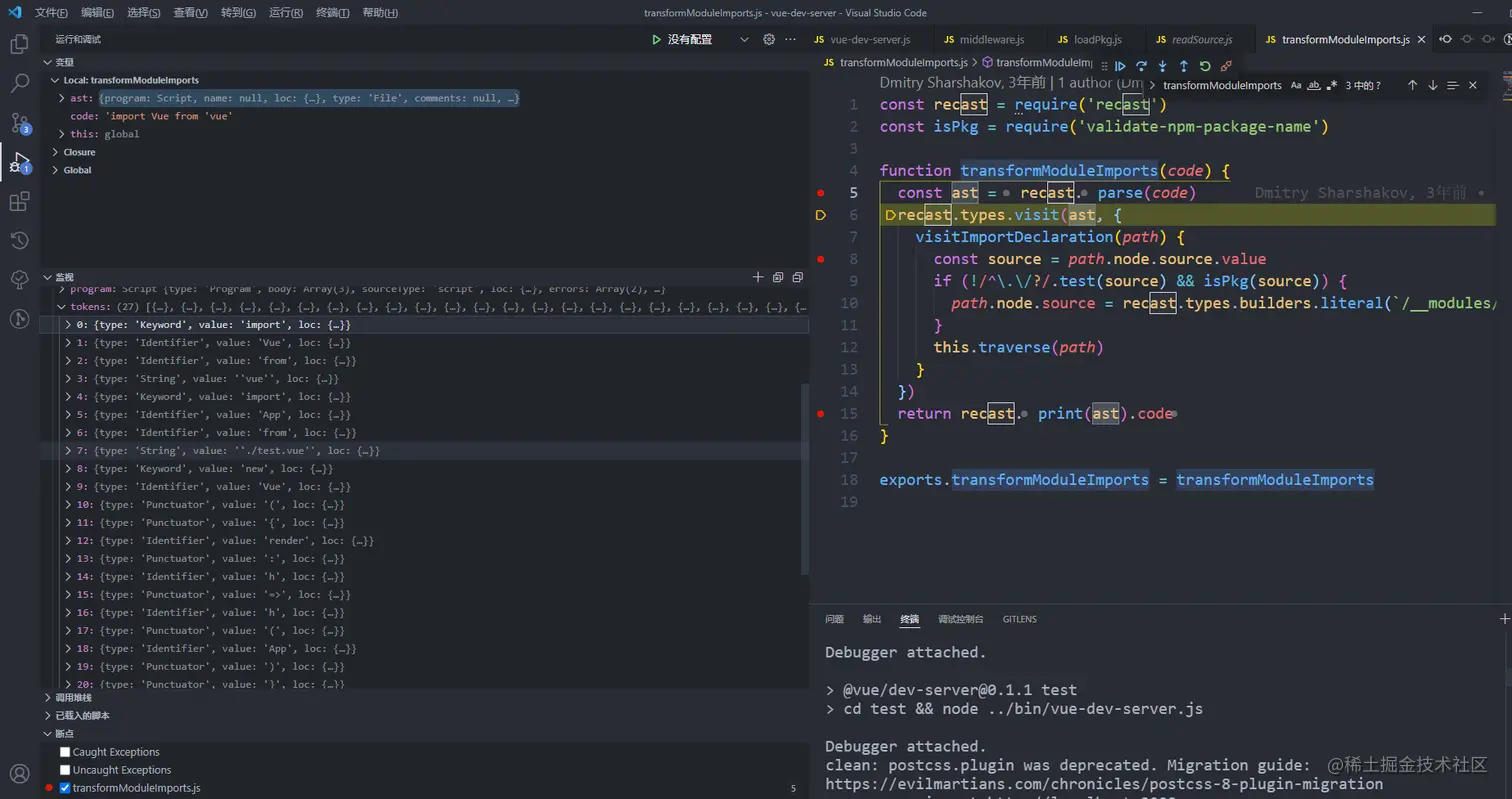The width and height of the screenshot is (1512, 799).
Task: Open the readSource.js editor tab
Action: click(1201, 40)
